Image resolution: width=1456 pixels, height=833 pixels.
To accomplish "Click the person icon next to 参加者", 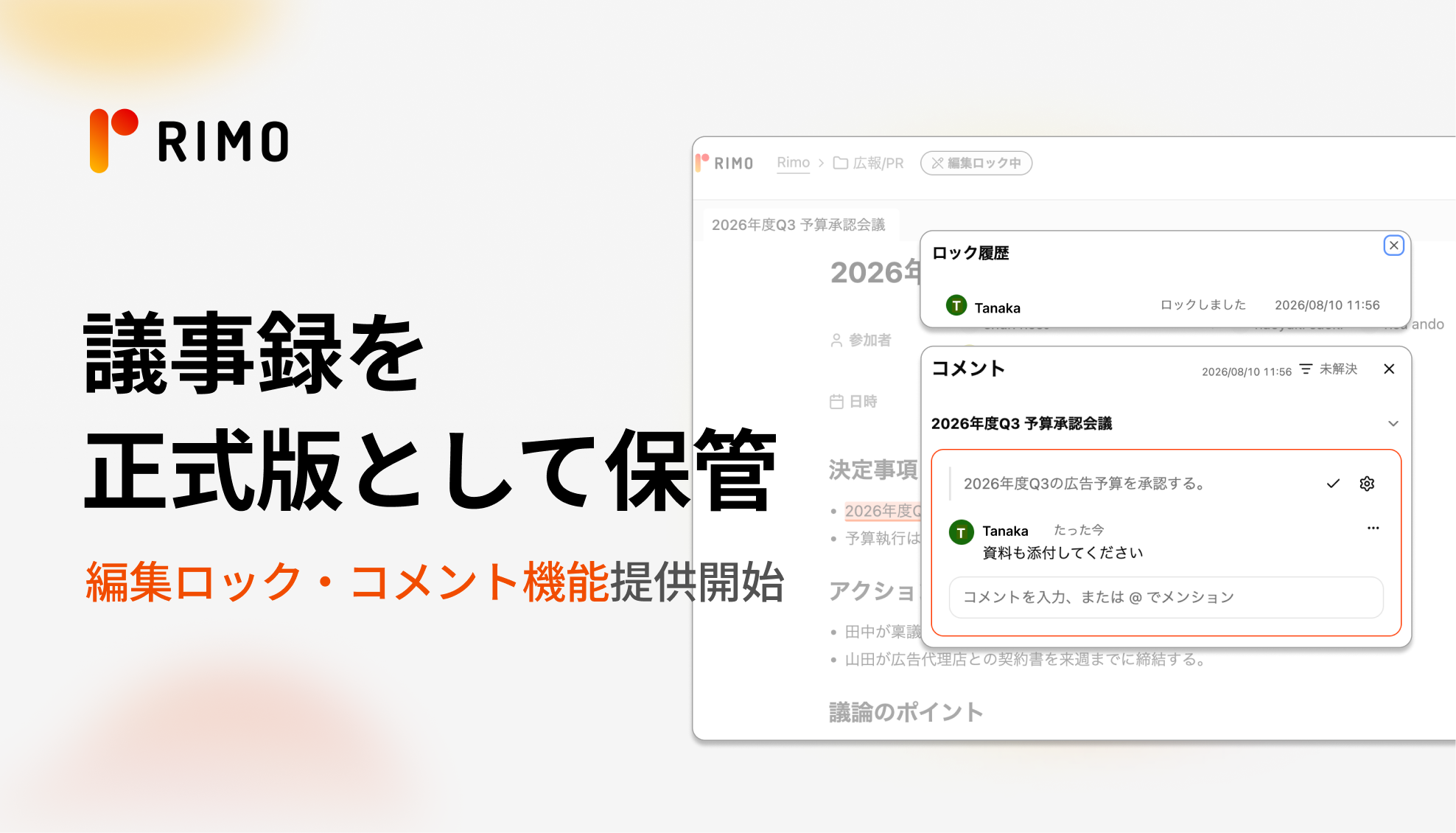I will (x=836, y=340).
